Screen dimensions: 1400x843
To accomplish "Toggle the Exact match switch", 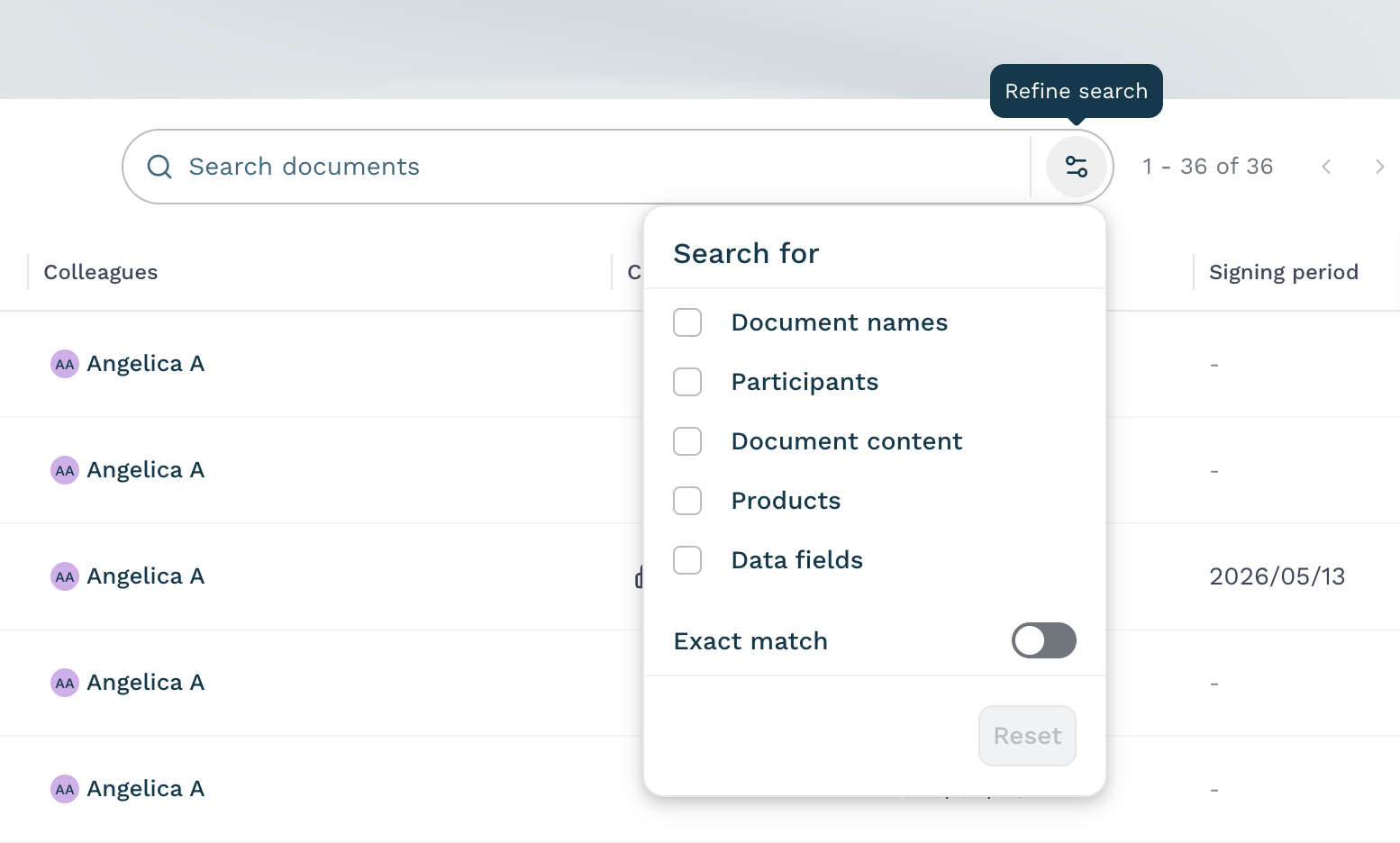I will [x=1043, y=640].
